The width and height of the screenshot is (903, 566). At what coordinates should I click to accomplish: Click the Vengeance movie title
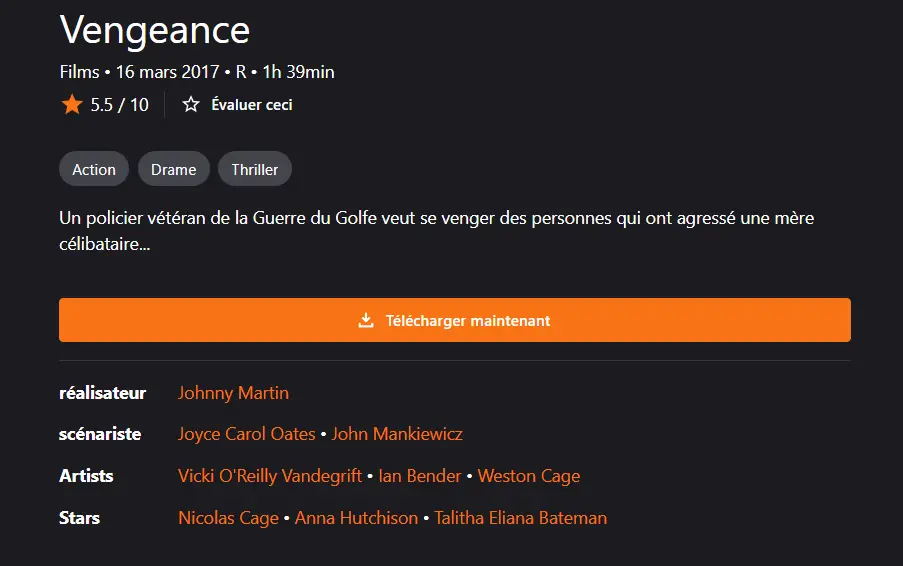(155, 30)
